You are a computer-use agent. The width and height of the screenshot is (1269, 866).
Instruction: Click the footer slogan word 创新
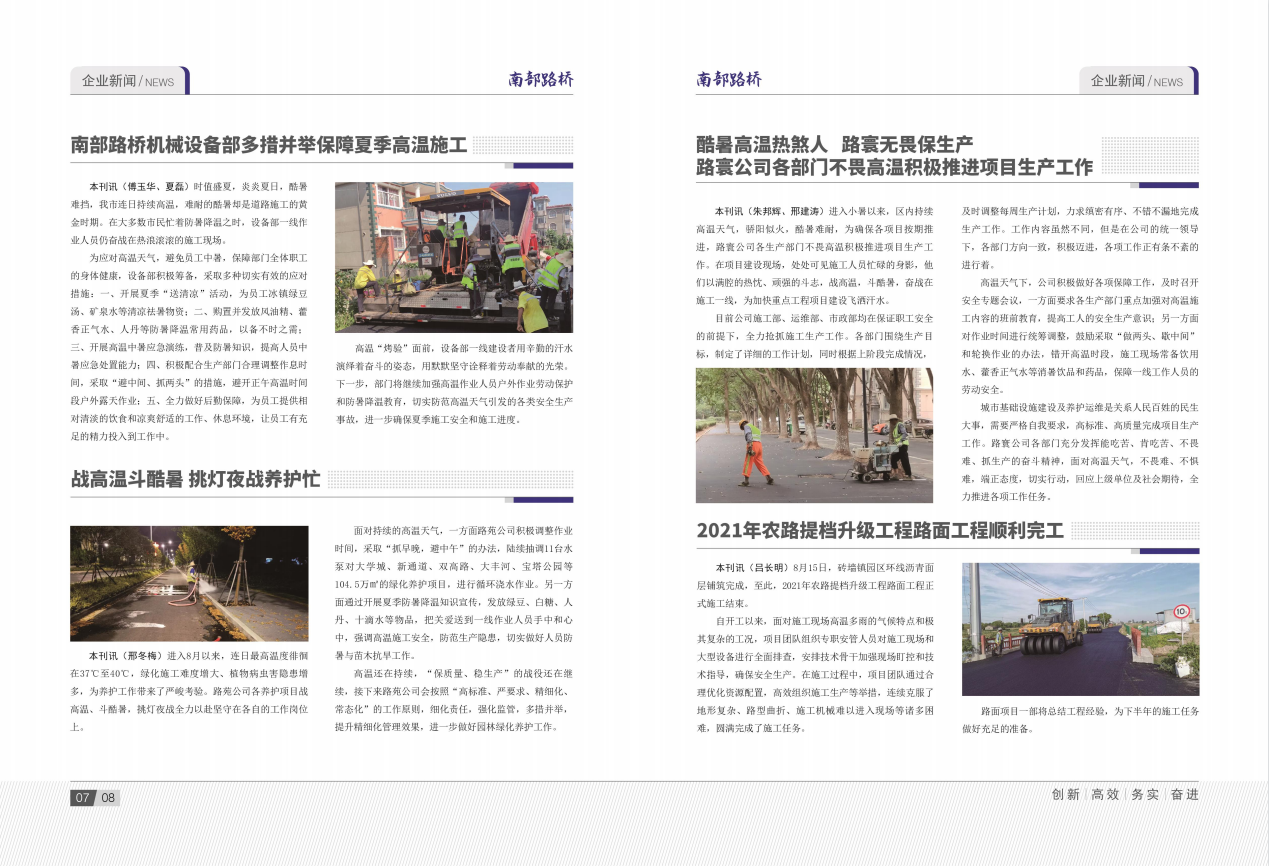pyautogui.click(x=1066, y=794)
